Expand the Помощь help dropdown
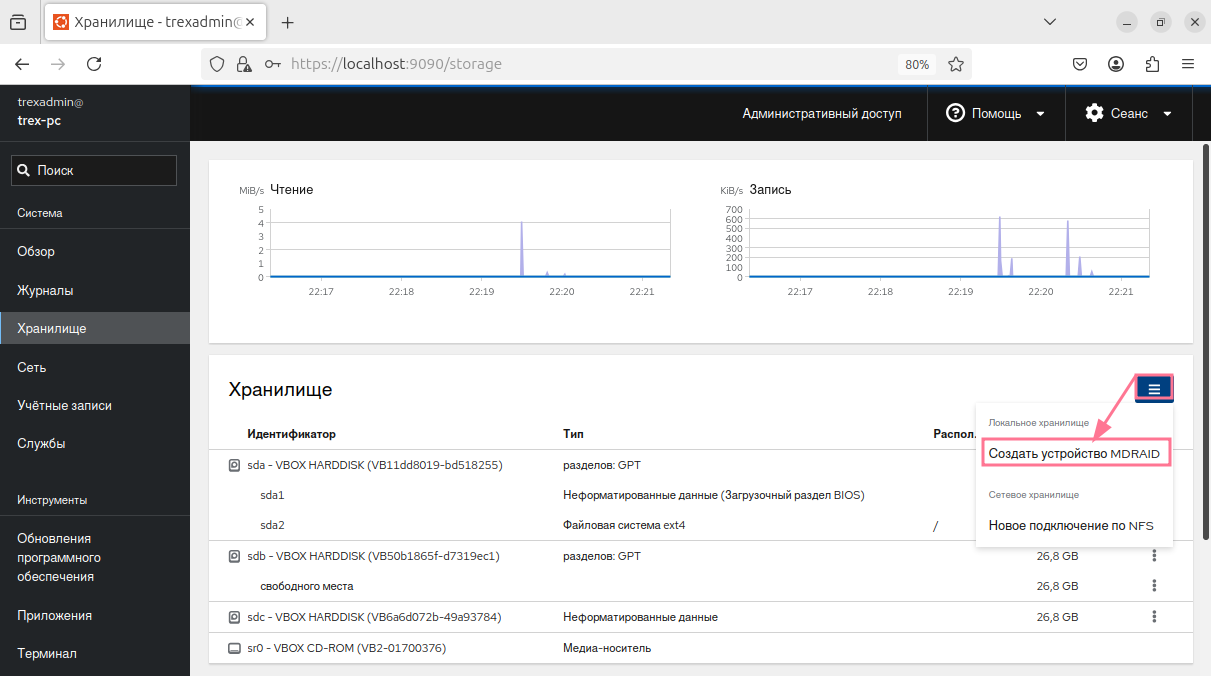This screenshot has height=676, width=1211. (x=995, y=114)
